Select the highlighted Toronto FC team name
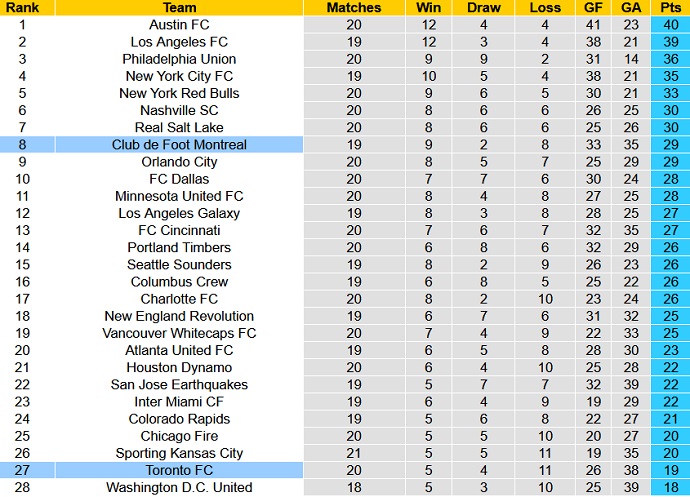 point(179,470)
